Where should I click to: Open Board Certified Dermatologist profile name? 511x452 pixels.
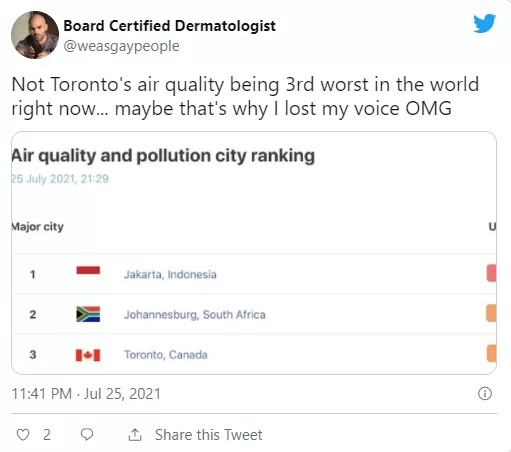(169, 26)
